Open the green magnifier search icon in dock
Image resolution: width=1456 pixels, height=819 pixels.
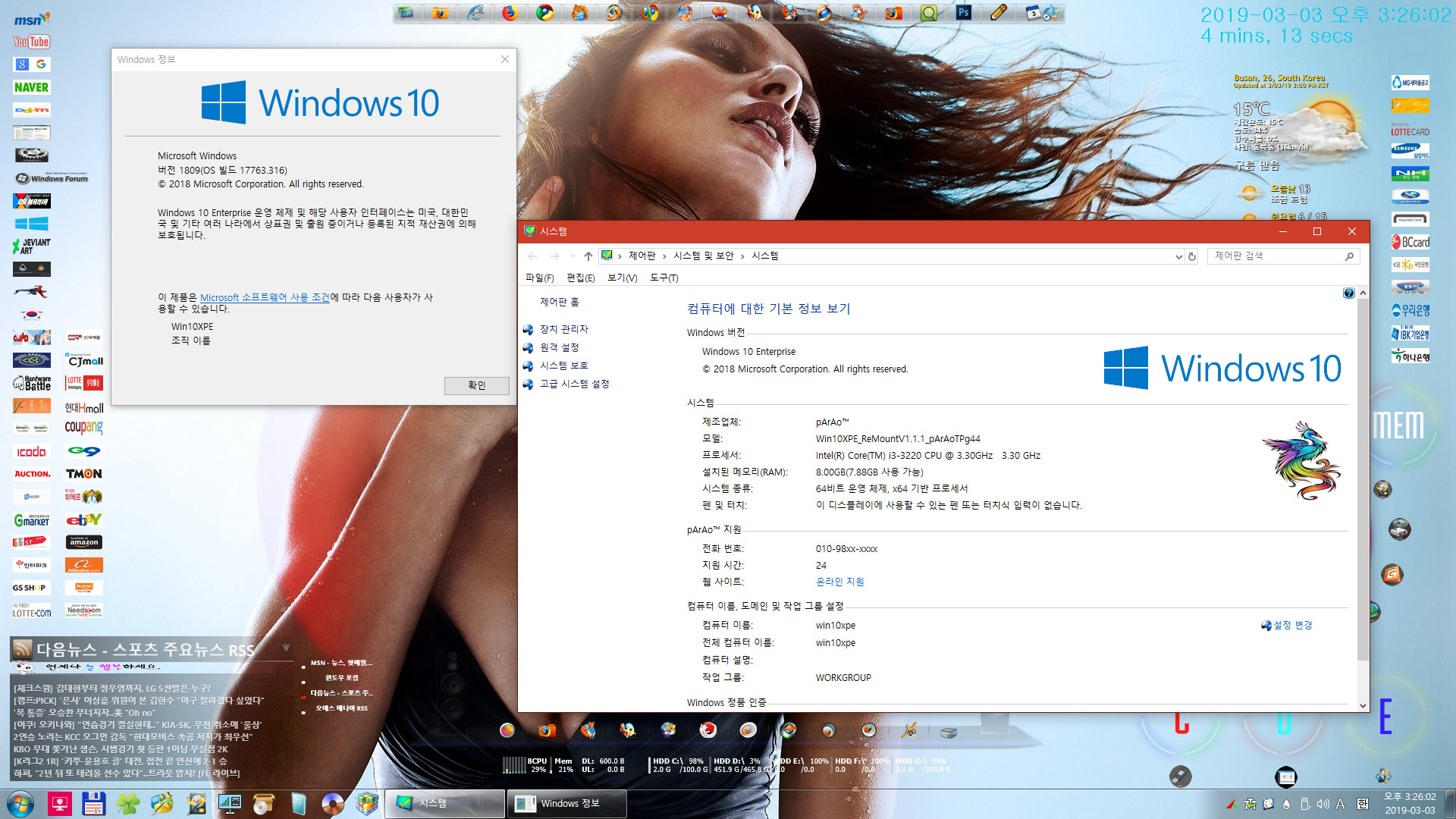pyautogui.click(x=929, y=13)
